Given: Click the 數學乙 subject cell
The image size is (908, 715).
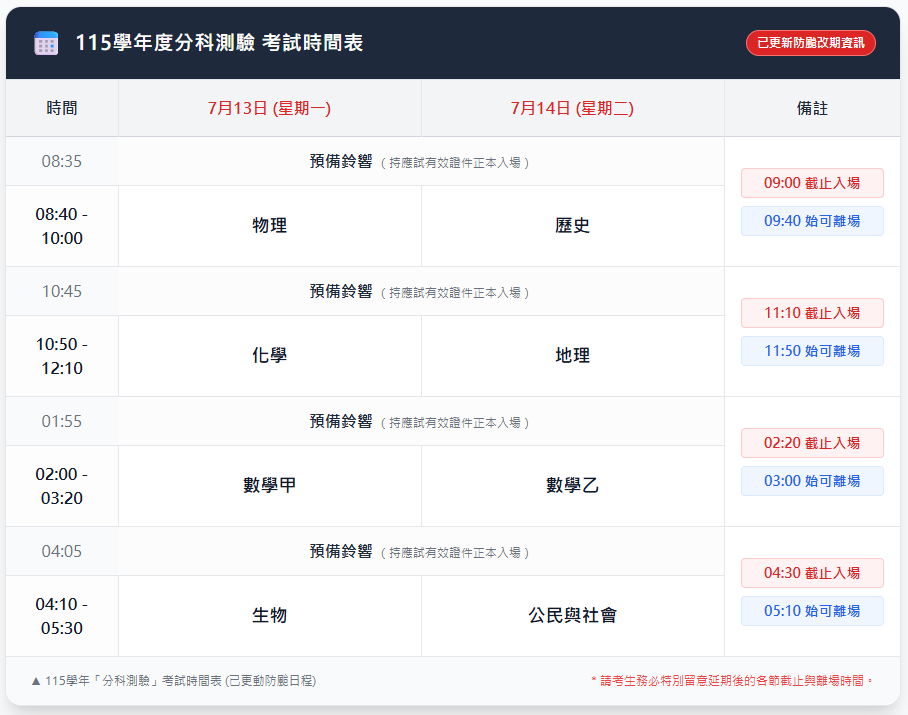Looking at the screenshot, I should point(573,486).
